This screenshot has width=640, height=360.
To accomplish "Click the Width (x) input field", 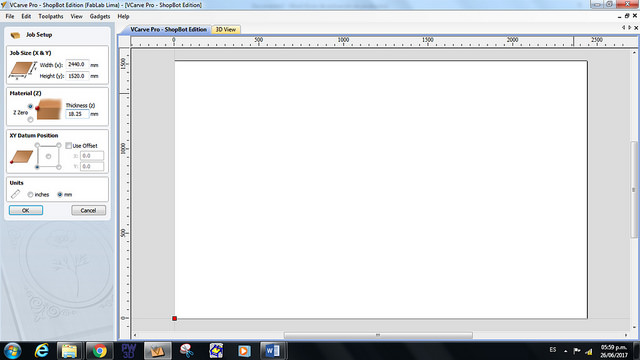I will [77, 64].
